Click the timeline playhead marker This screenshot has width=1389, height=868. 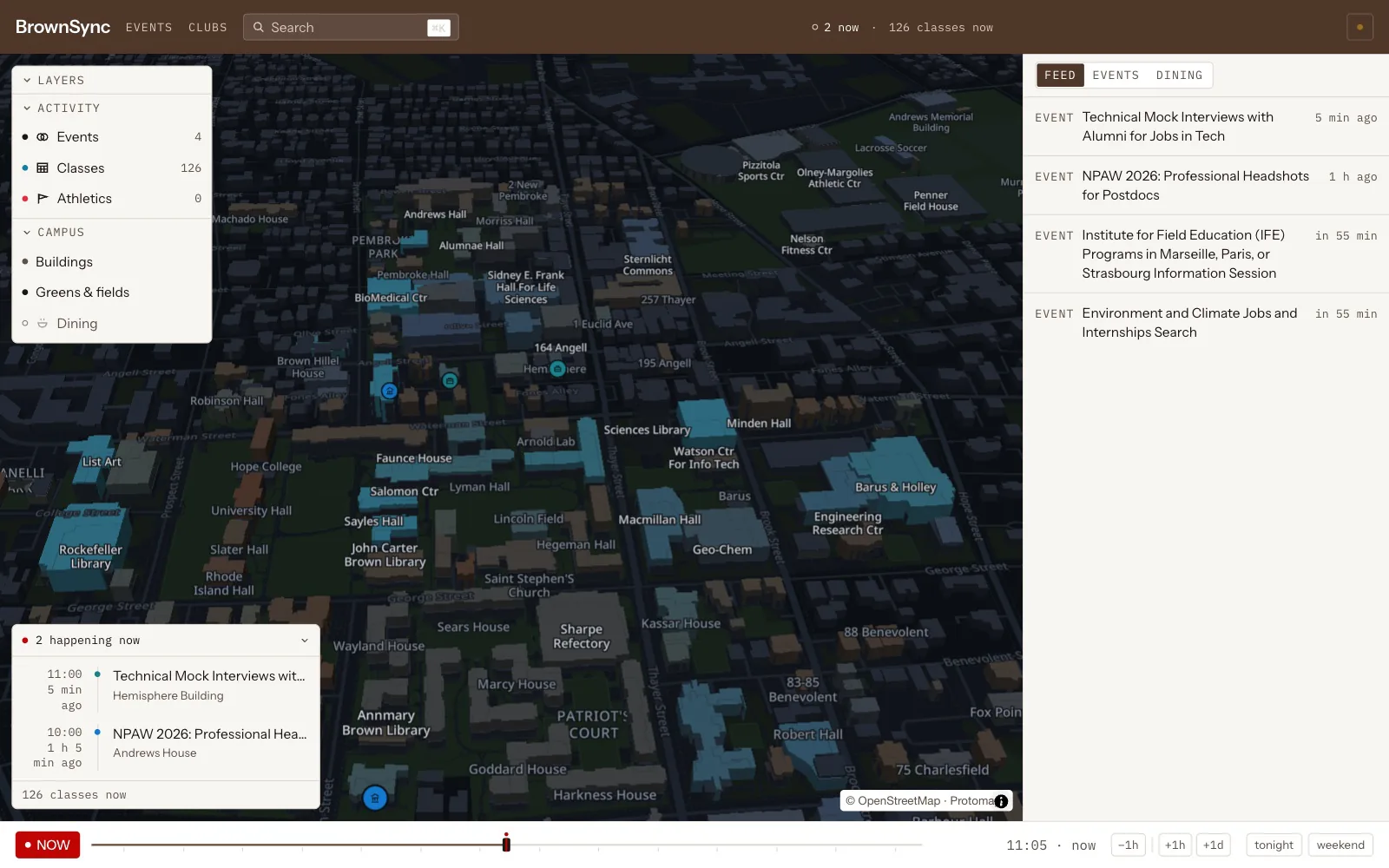tap(506, 844)
